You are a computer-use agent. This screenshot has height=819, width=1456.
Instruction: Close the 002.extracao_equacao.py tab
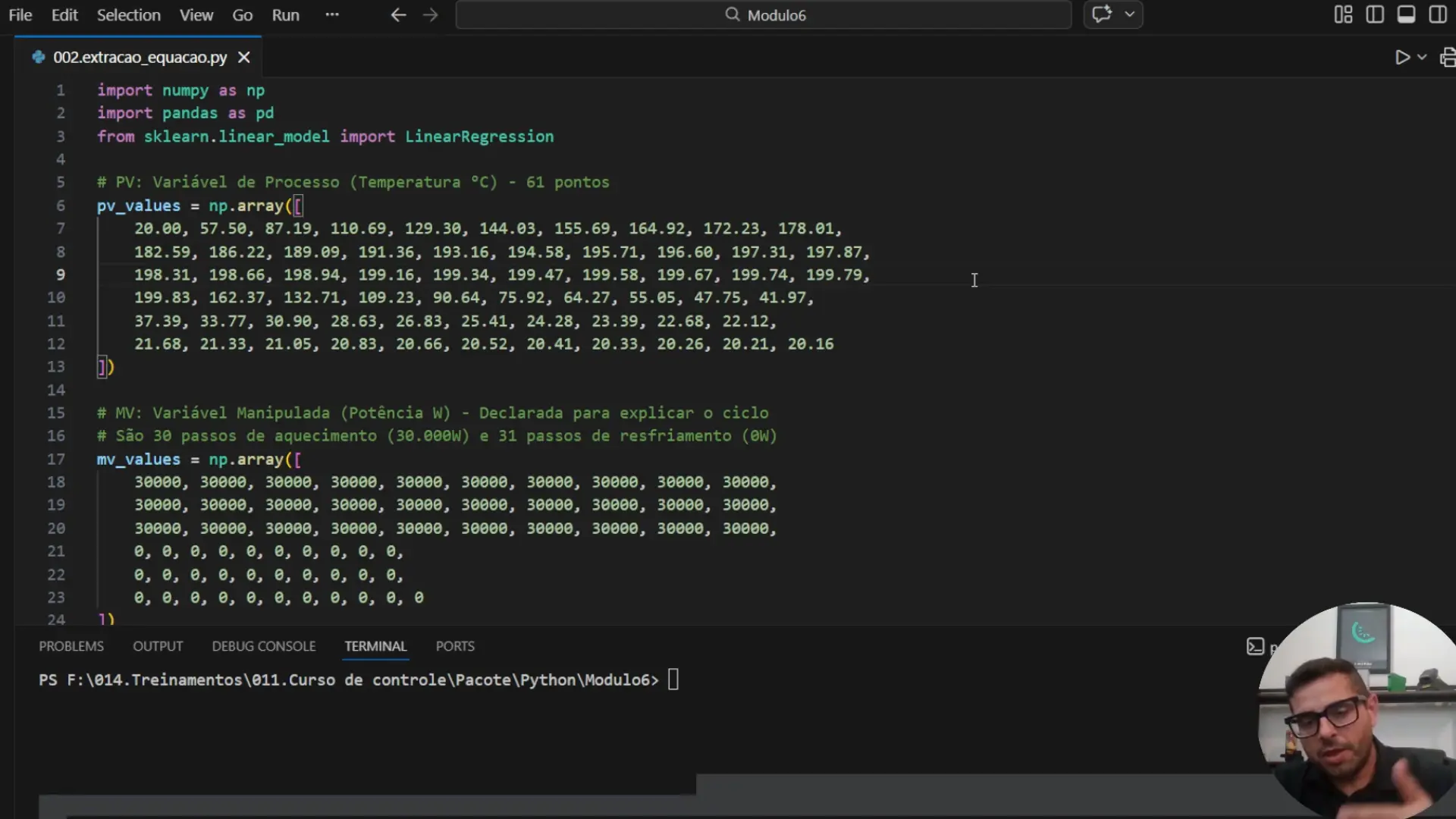pos(244,58)
